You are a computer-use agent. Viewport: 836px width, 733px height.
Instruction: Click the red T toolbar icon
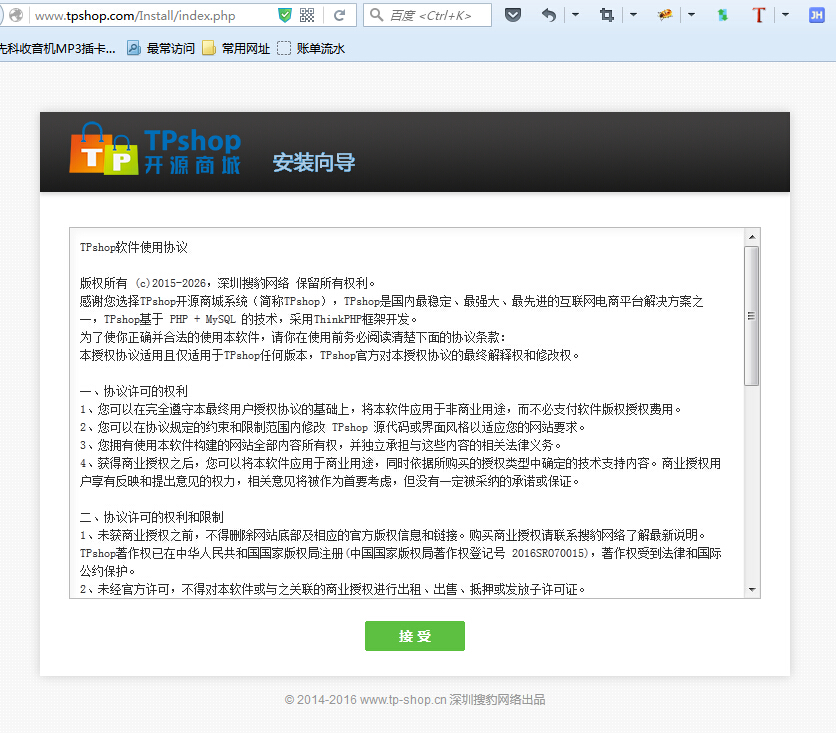tap(758, 15)
